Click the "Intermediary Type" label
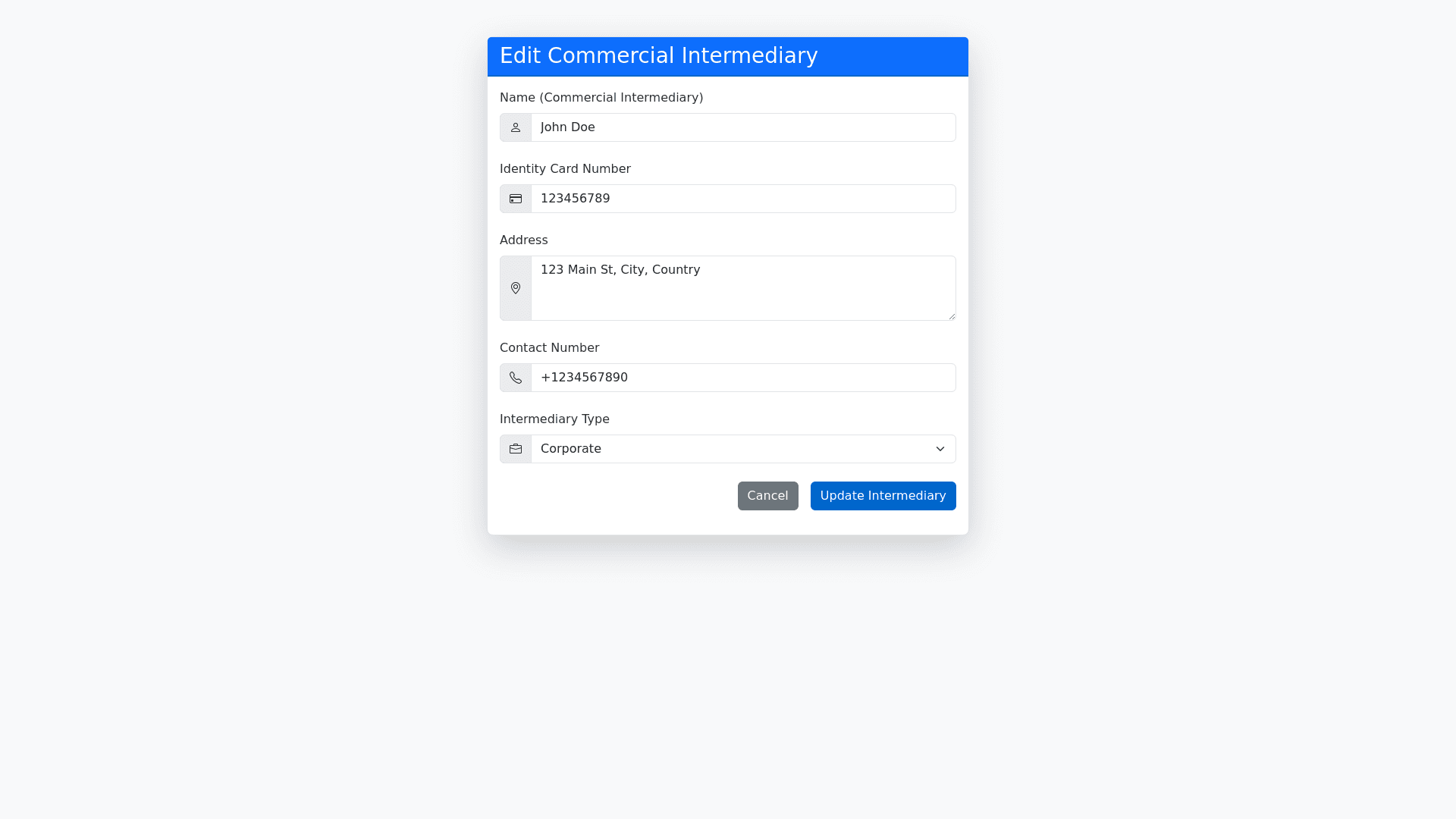 point(554,419)
